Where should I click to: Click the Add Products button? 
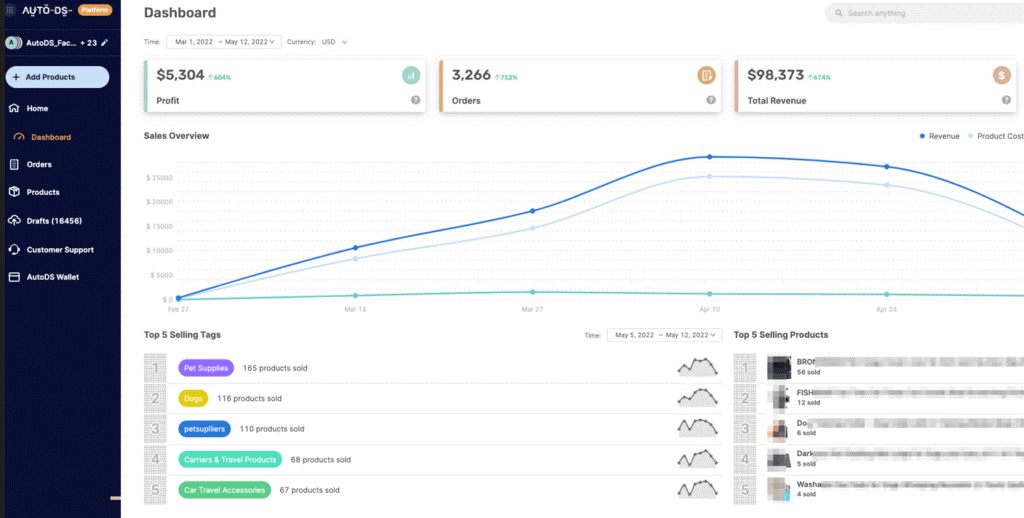tap(57, 77)
